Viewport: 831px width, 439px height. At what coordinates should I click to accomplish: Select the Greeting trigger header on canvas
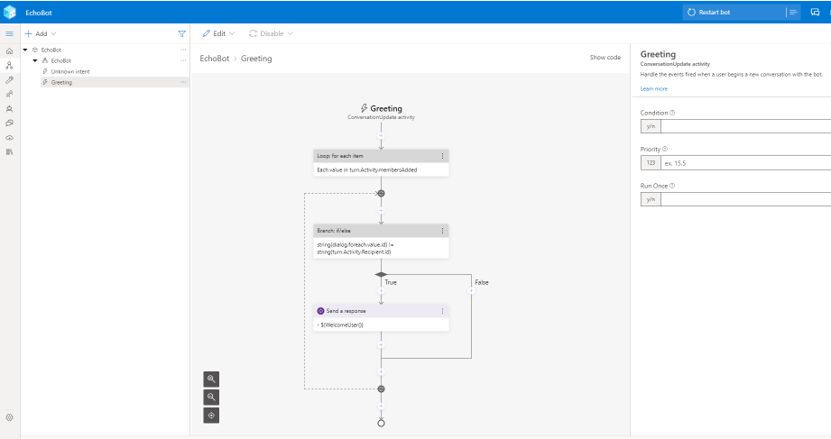(381, 111)
